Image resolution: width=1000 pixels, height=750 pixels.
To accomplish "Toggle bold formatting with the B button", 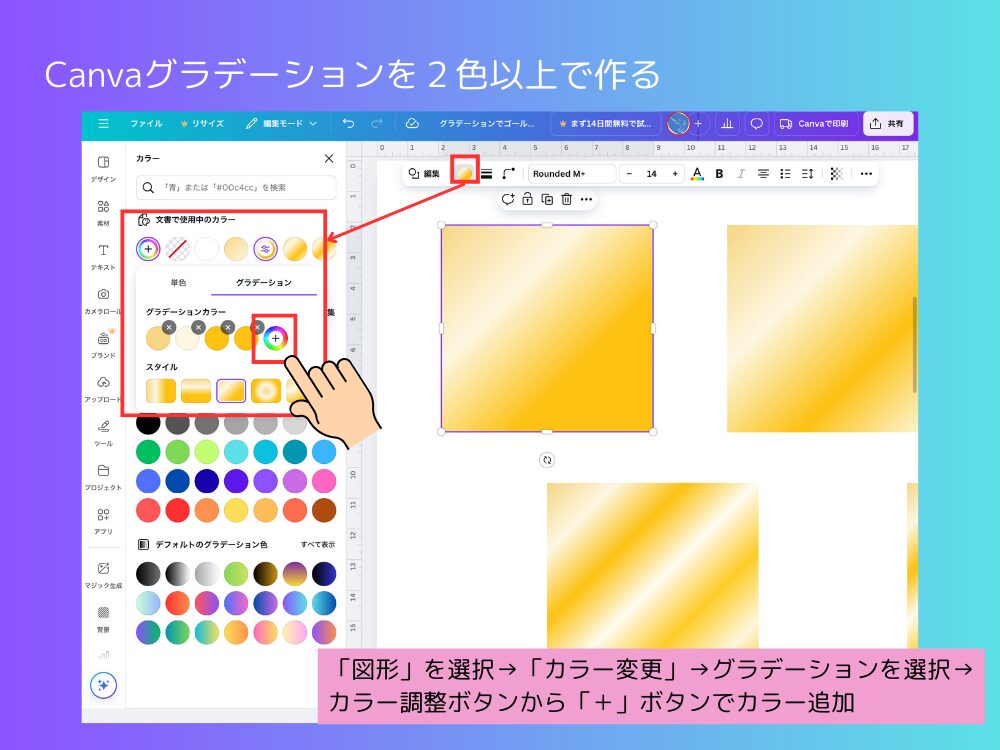I will [719, 174].
